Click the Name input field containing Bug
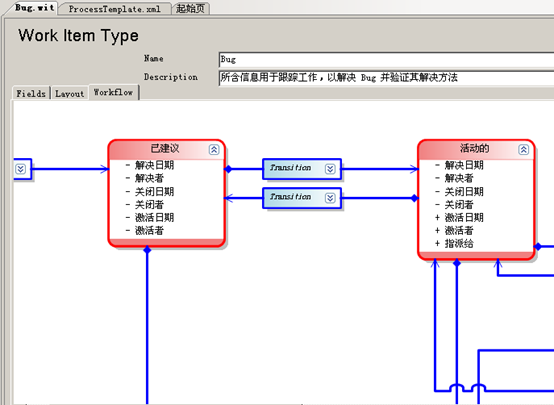 pos(386,59)
